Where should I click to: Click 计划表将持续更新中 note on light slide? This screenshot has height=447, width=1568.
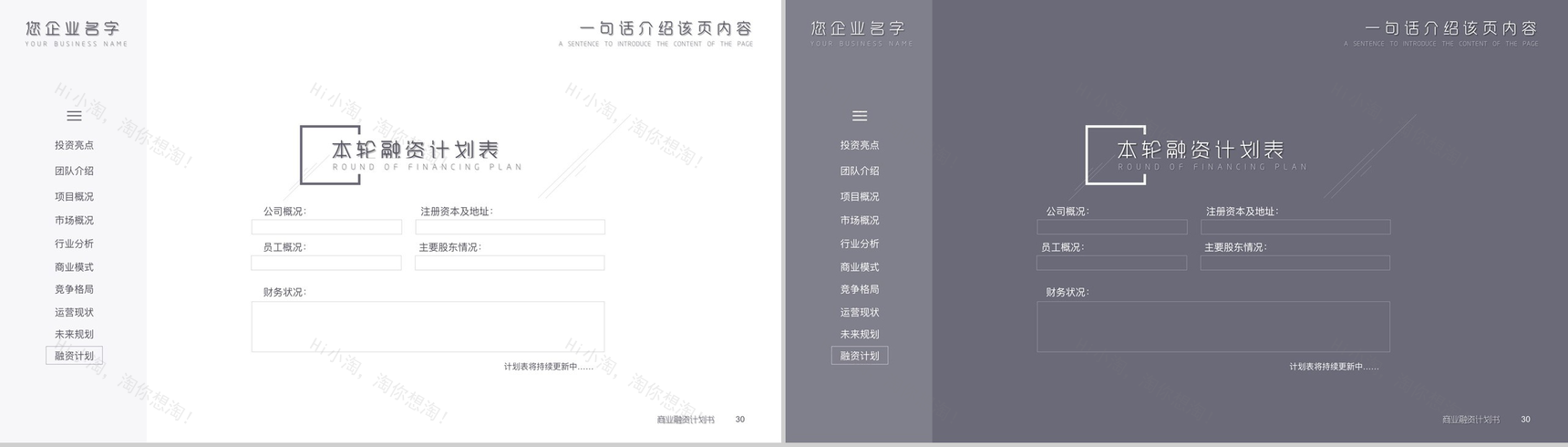tap(549, 367)
